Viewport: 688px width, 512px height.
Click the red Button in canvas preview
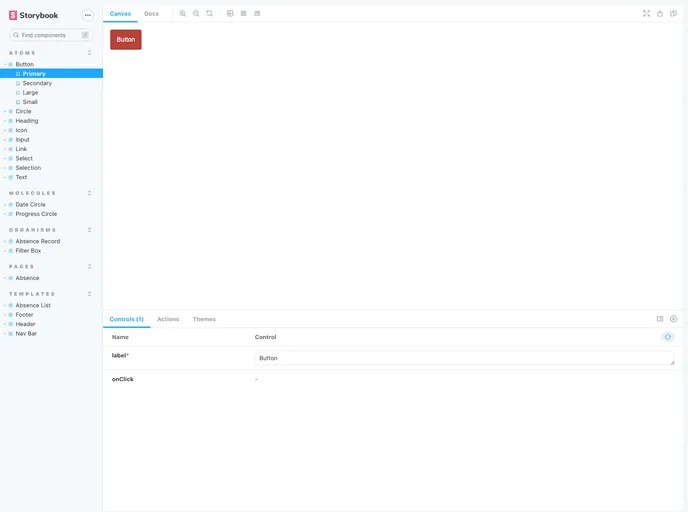[126, 39]
